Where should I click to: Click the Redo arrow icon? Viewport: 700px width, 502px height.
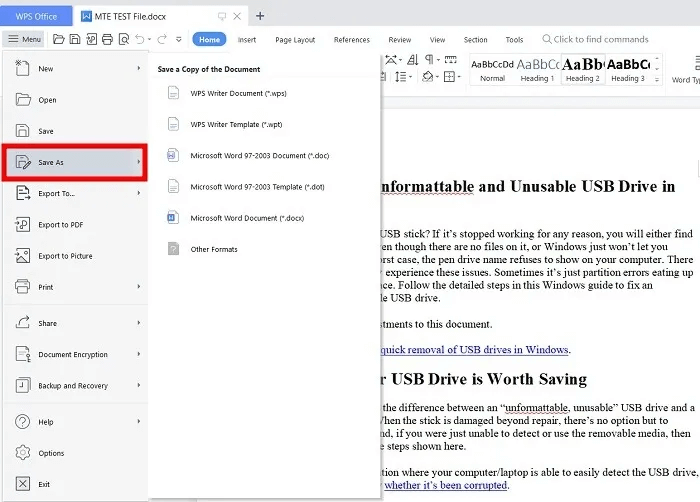pyautogui.click(x=162, y=39)
